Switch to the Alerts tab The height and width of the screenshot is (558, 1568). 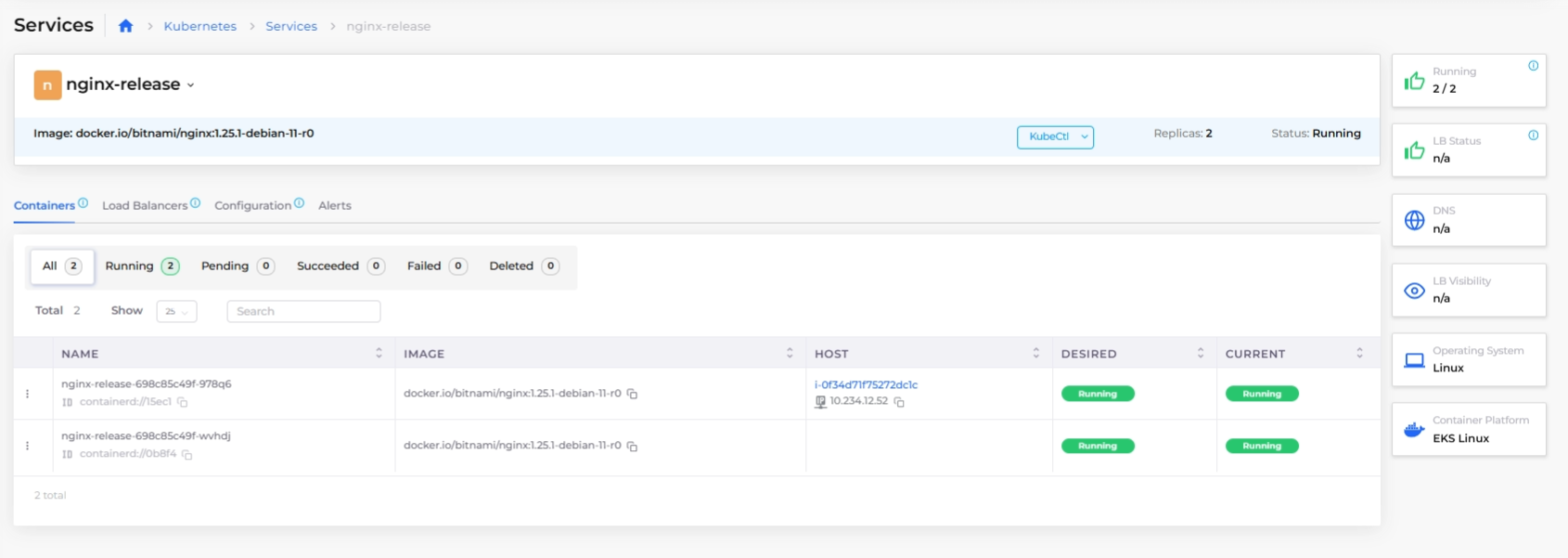(335, 206)
